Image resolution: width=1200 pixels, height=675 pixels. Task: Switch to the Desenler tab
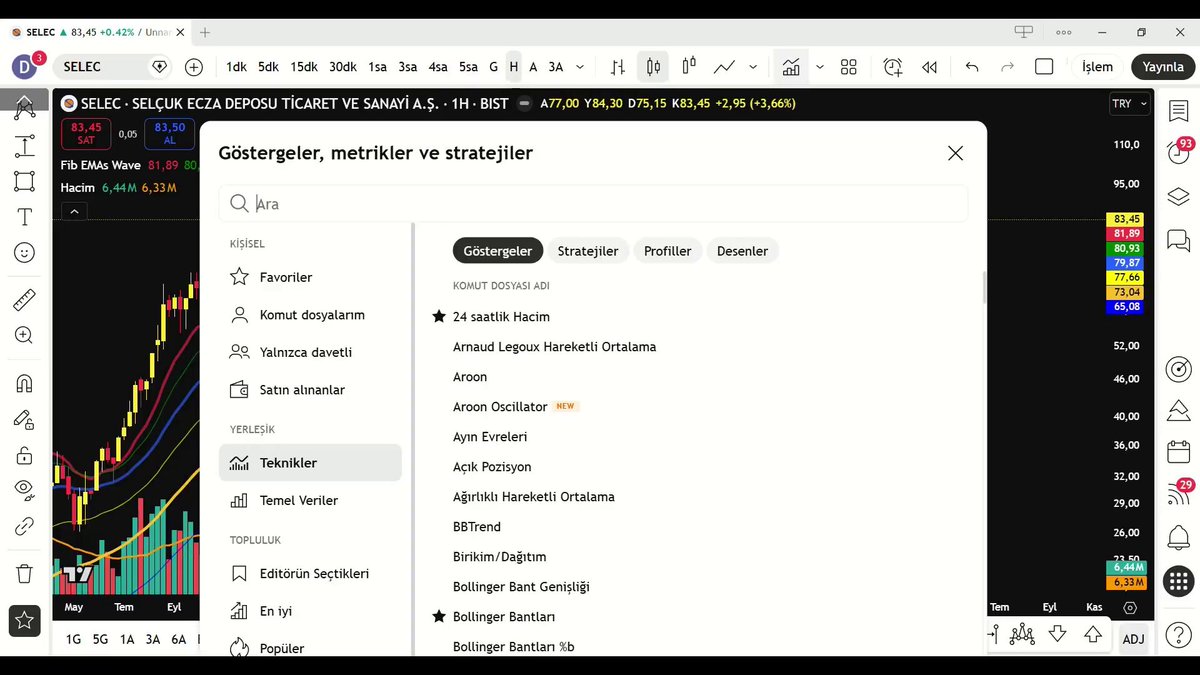click(x=743, y=251)
